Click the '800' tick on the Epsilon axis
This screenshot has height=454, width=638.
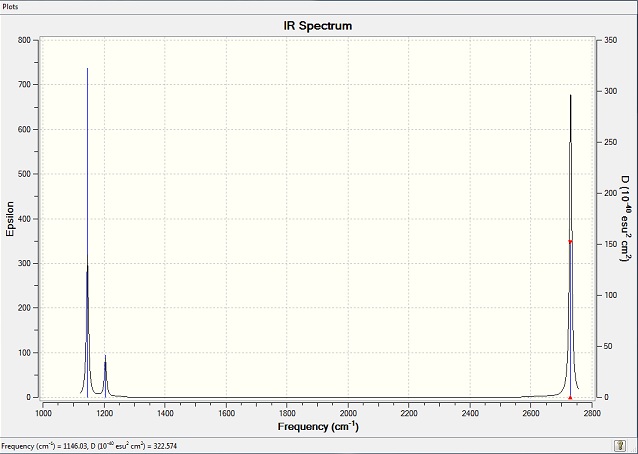[24, 40]
